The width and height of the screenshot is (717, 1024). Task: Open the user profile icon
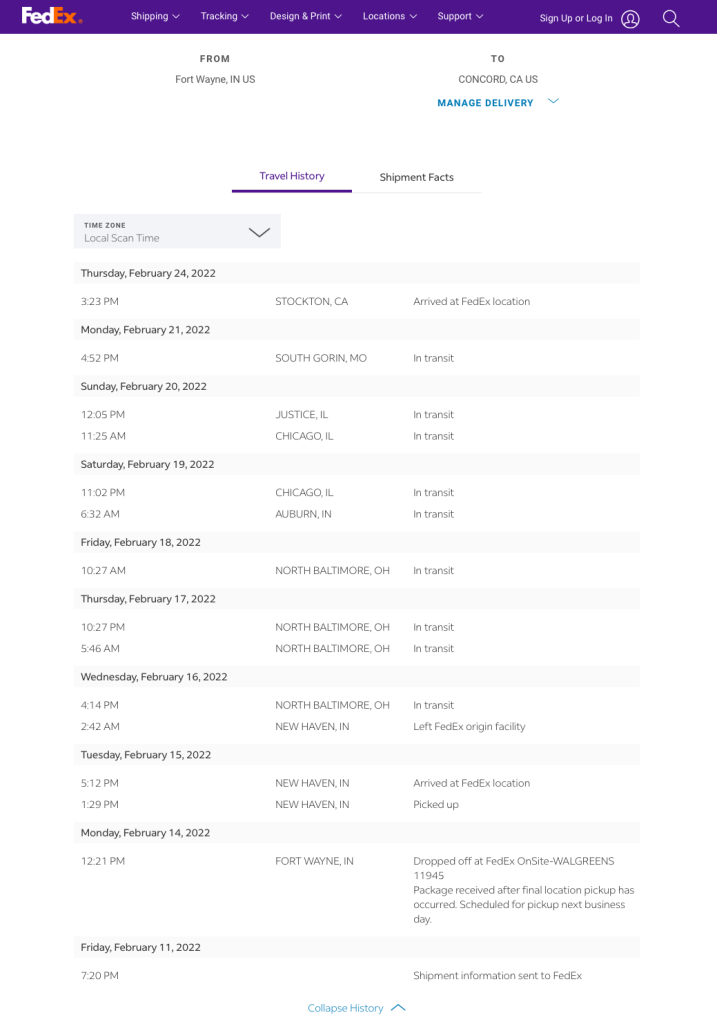[x=630, y=19]
